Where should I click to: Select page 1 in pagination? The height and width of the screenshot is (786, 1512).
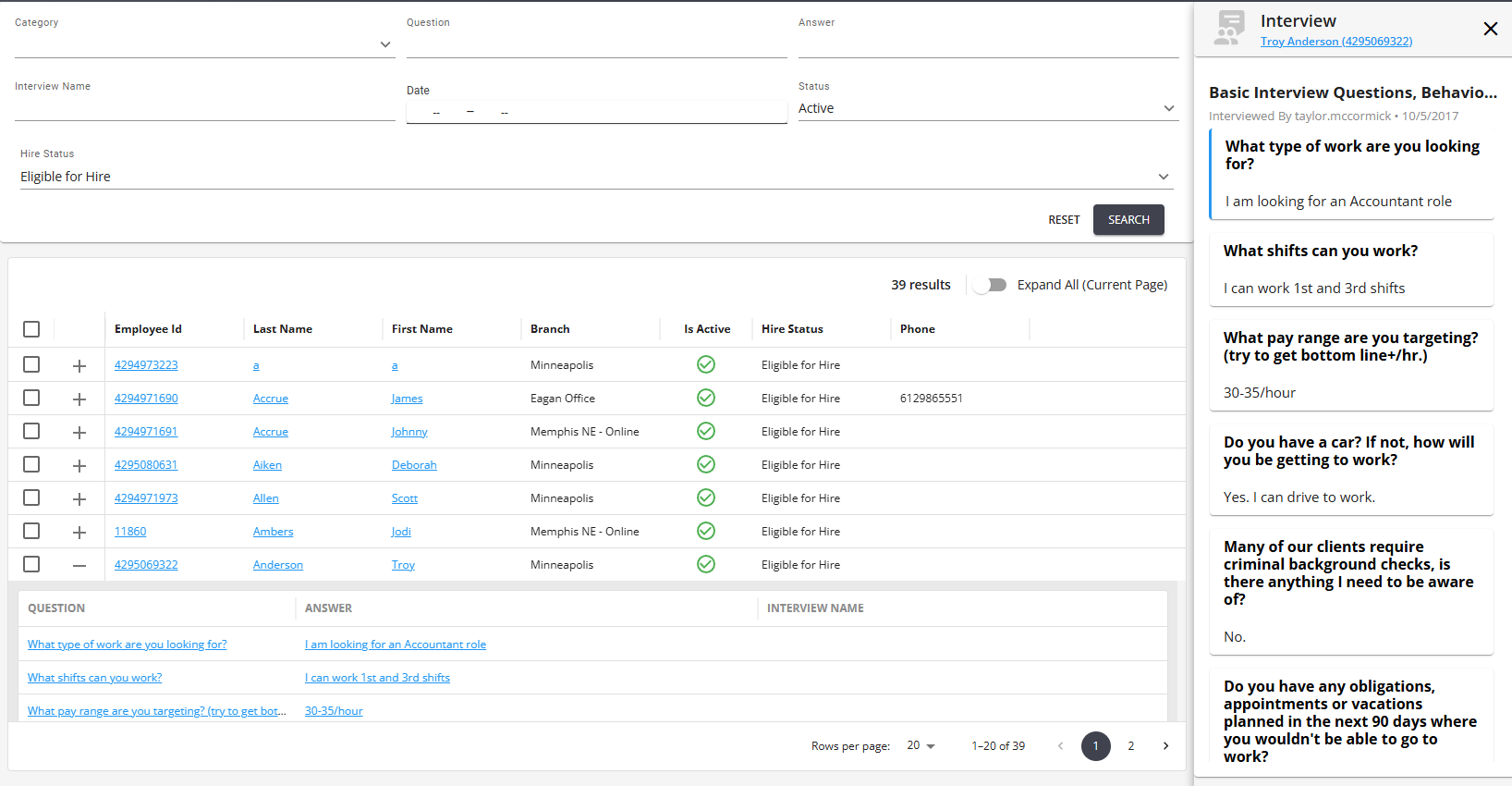pos(1096,745)
